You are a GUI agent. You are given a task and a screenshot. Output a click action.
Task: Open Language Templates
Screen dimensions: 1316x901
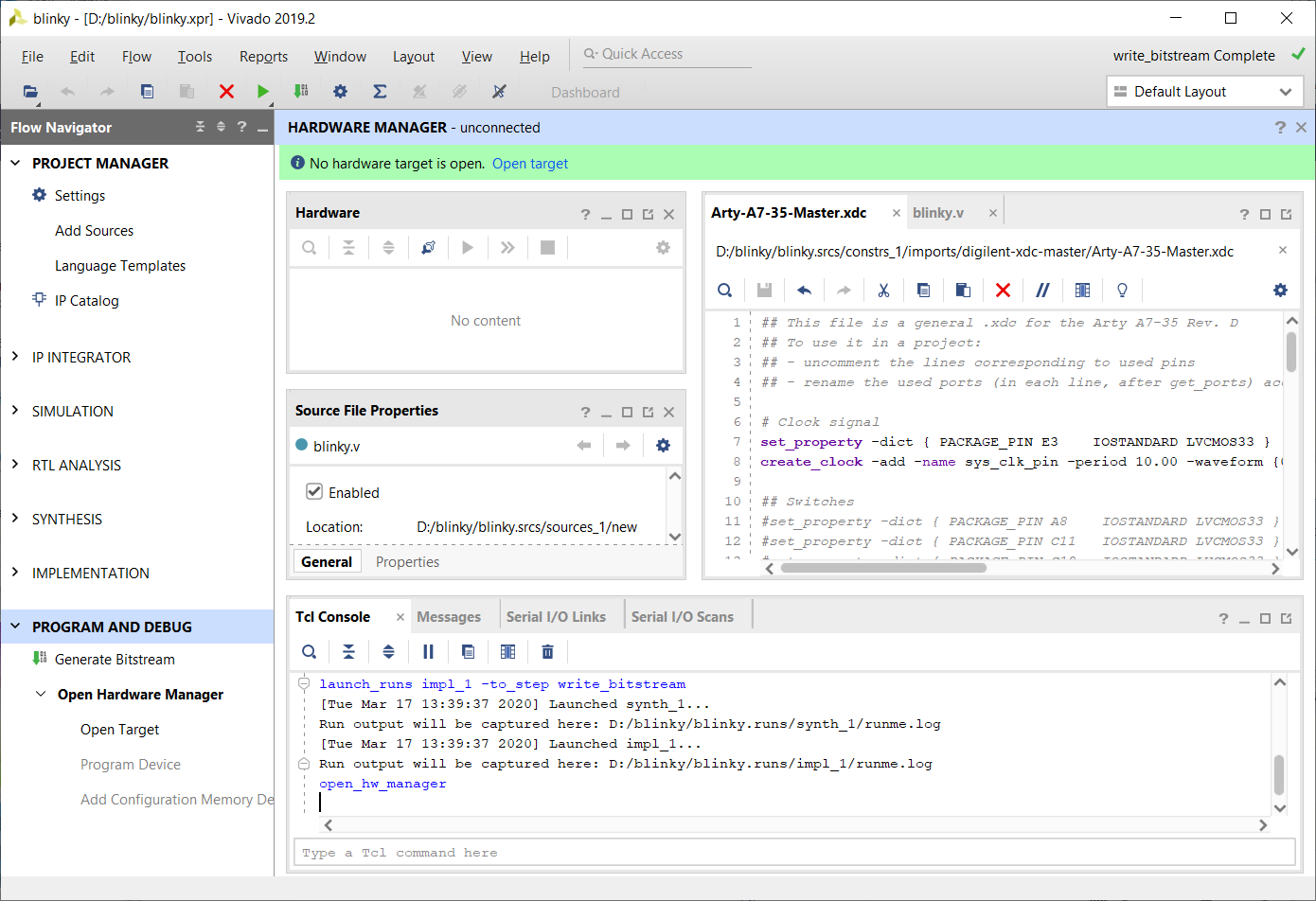[120, 266]
